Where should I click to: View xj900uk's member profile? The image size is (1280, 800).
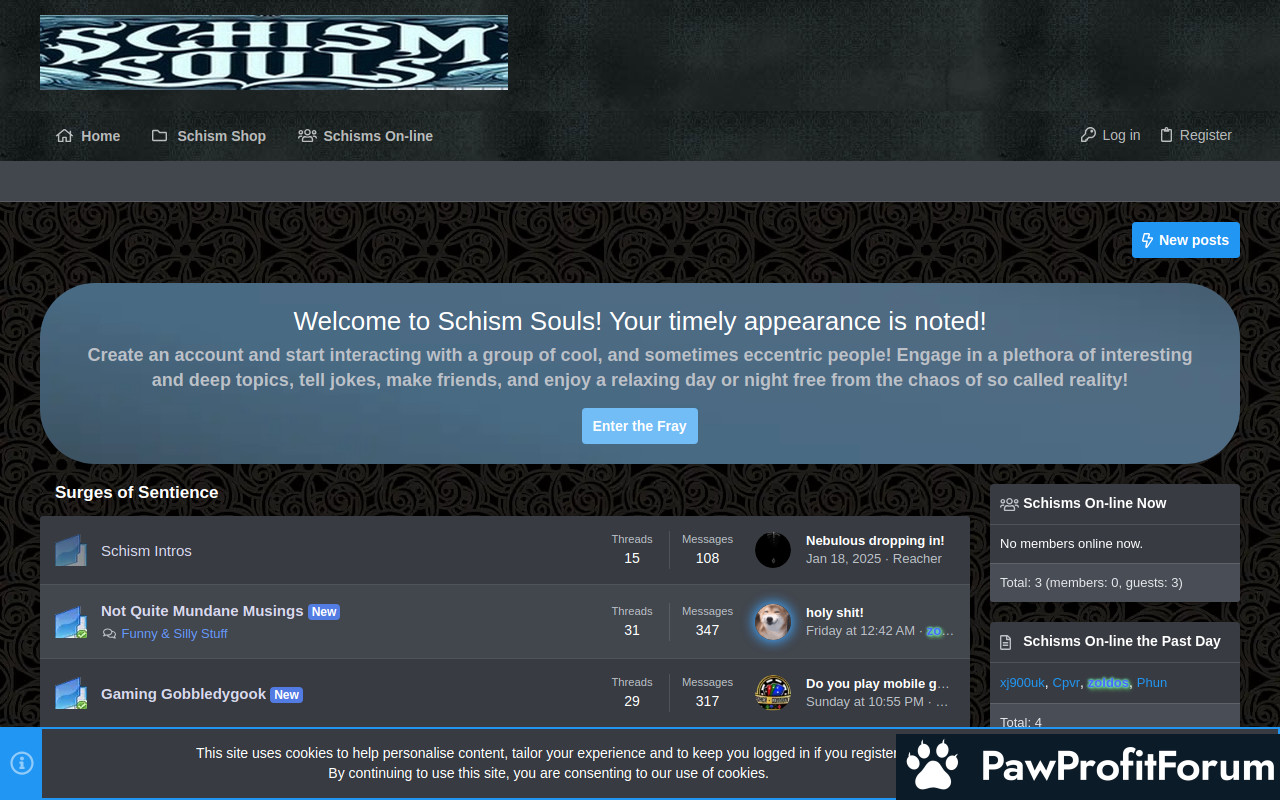1022,683
